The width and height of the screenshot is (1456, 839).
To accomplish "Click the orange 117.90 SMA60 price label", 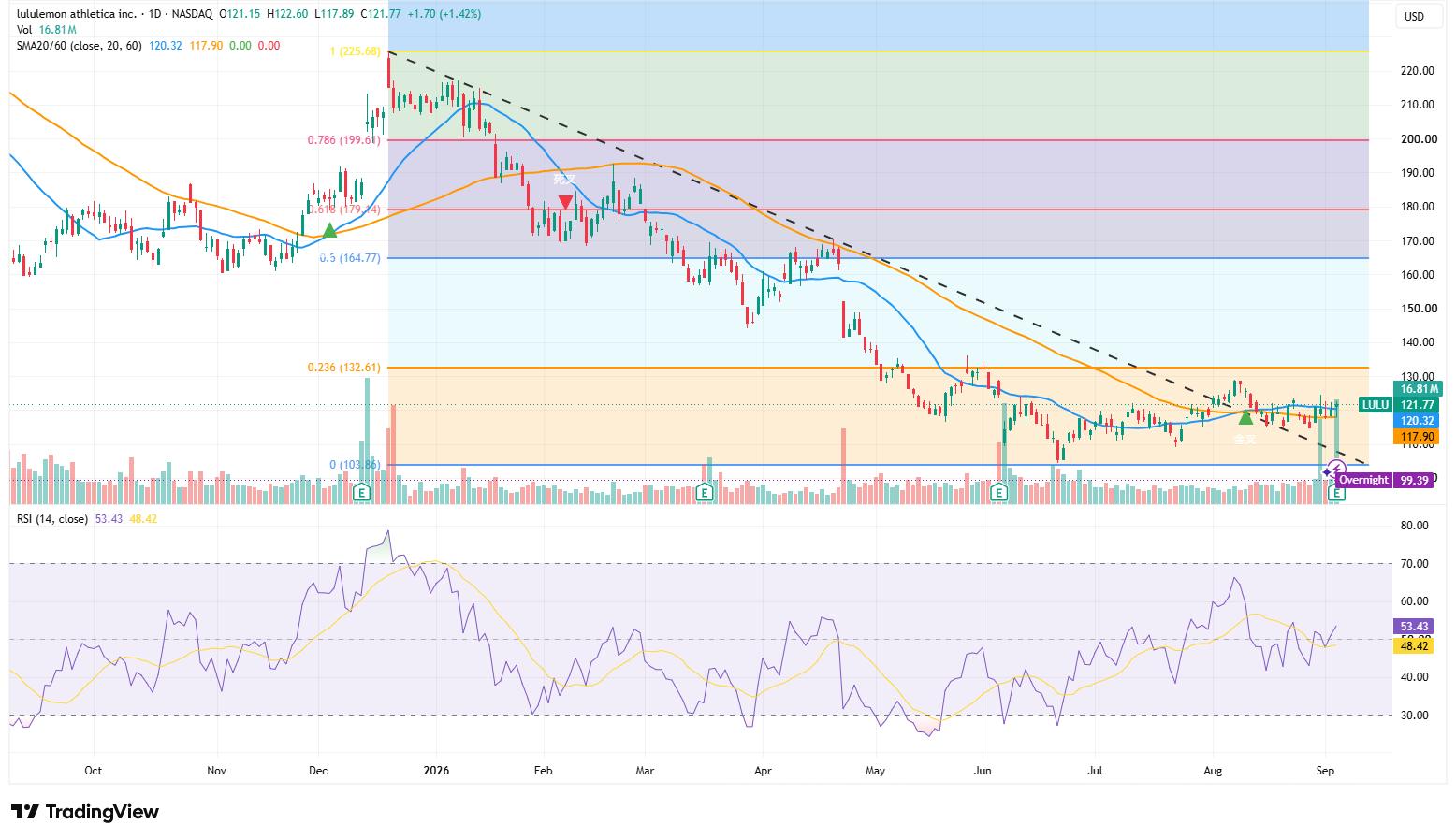I will point(1418,437).
